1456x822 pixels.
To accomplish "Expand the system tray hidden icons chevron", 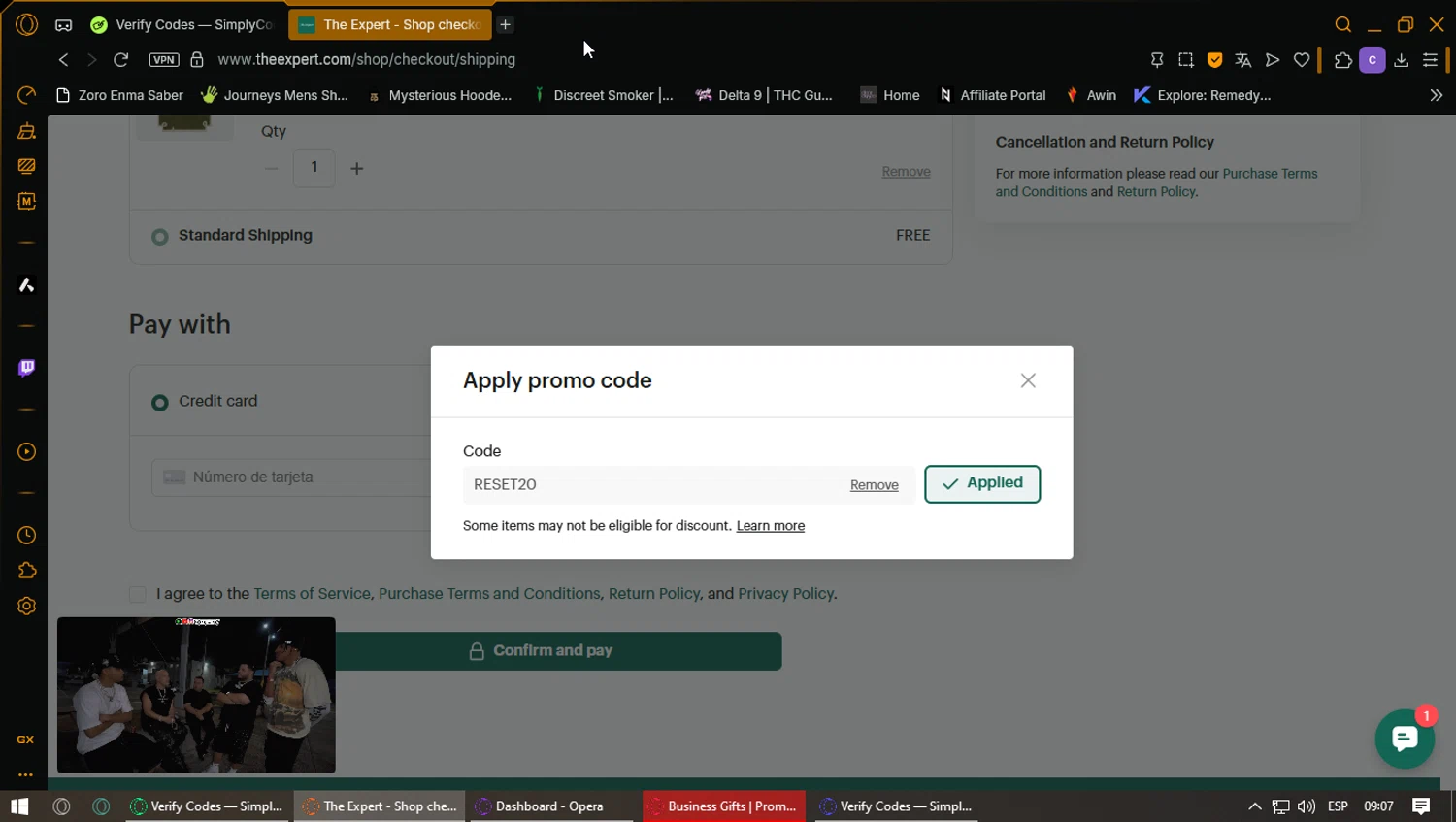I will tap(1254, 806).
